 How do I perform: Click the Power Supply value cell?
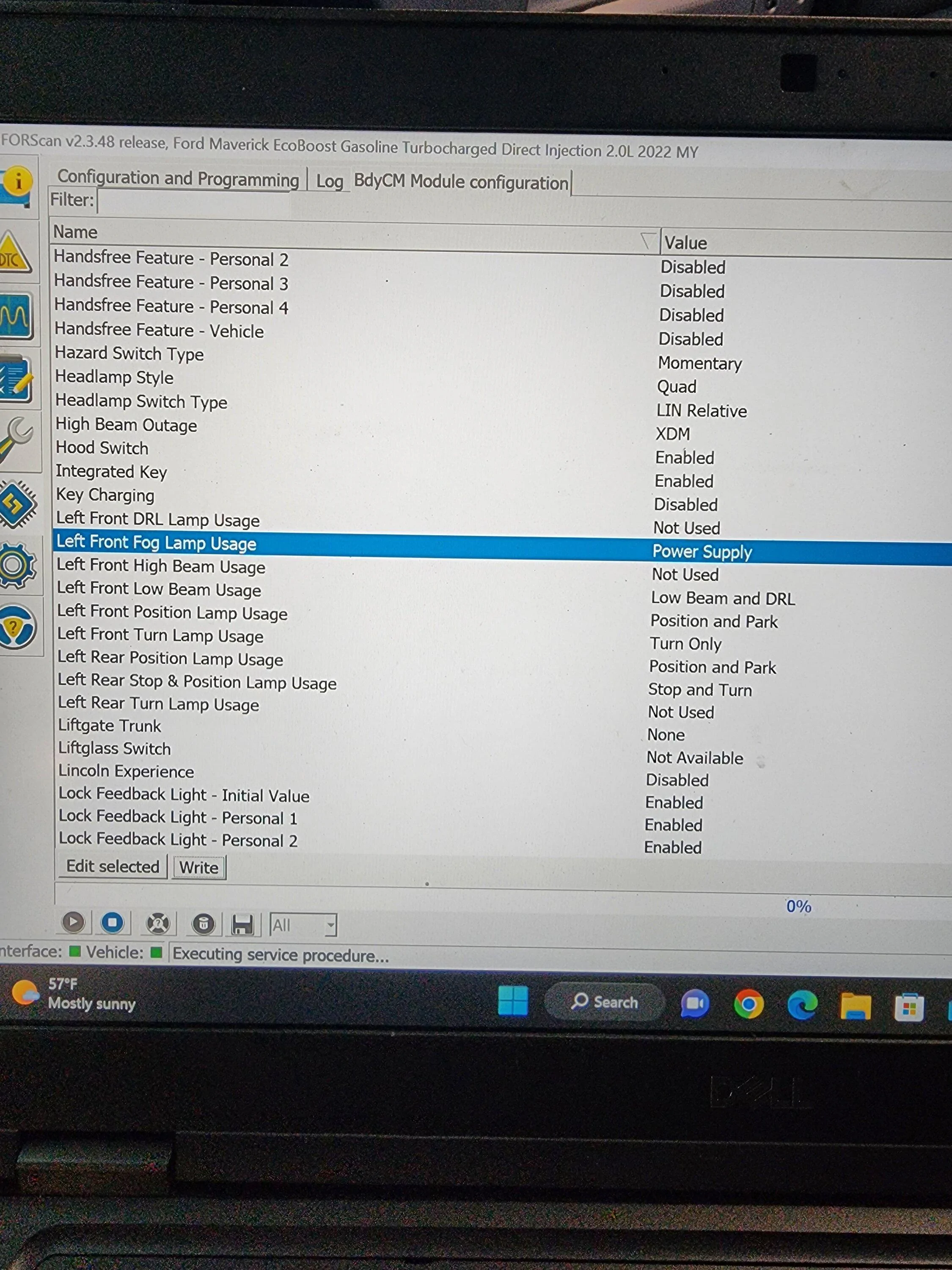pos(702,552)
